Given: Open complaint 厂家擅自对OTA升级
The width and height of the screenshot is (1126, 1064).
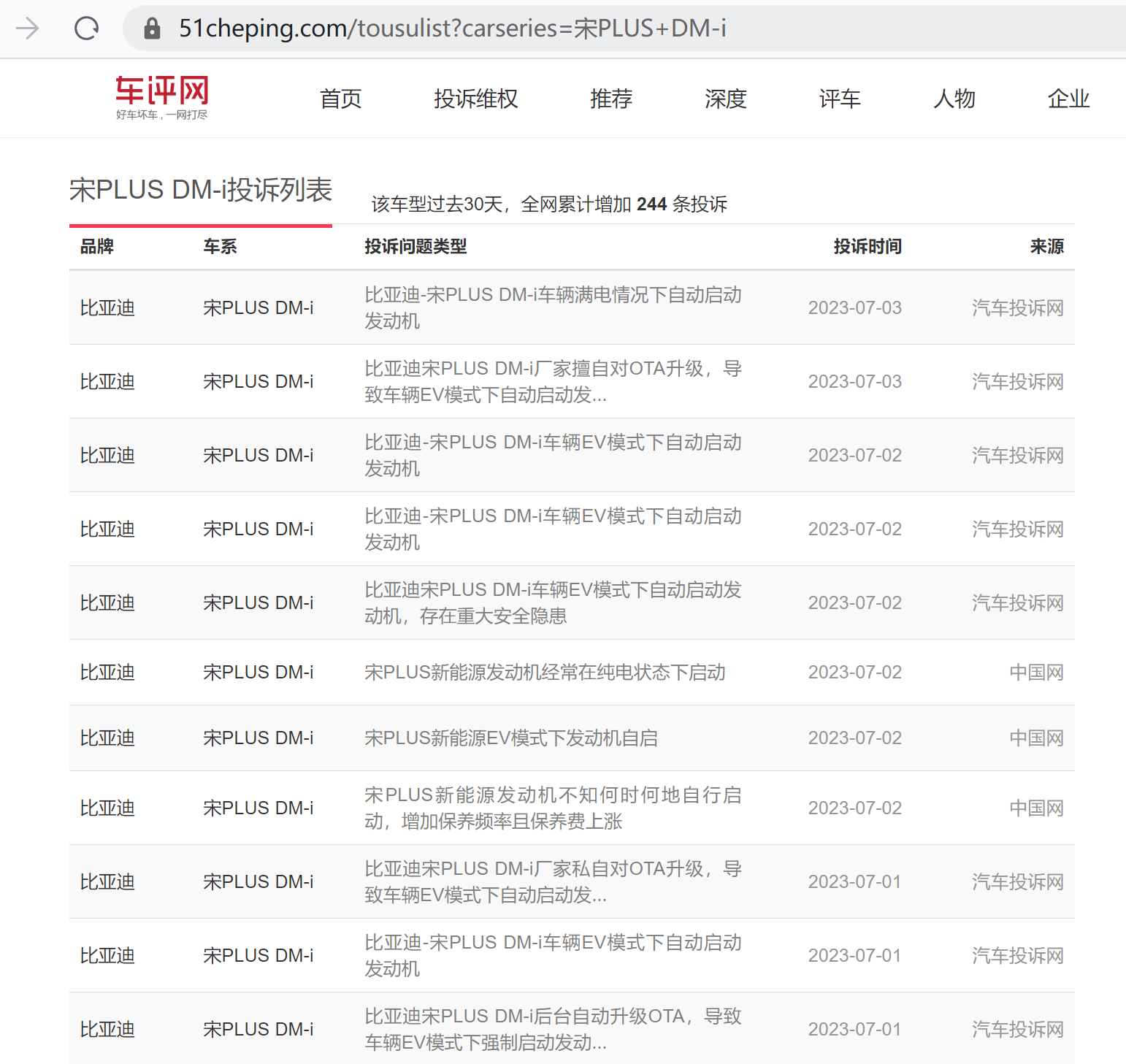Looking at the screenshot, I should coord(553,382).
